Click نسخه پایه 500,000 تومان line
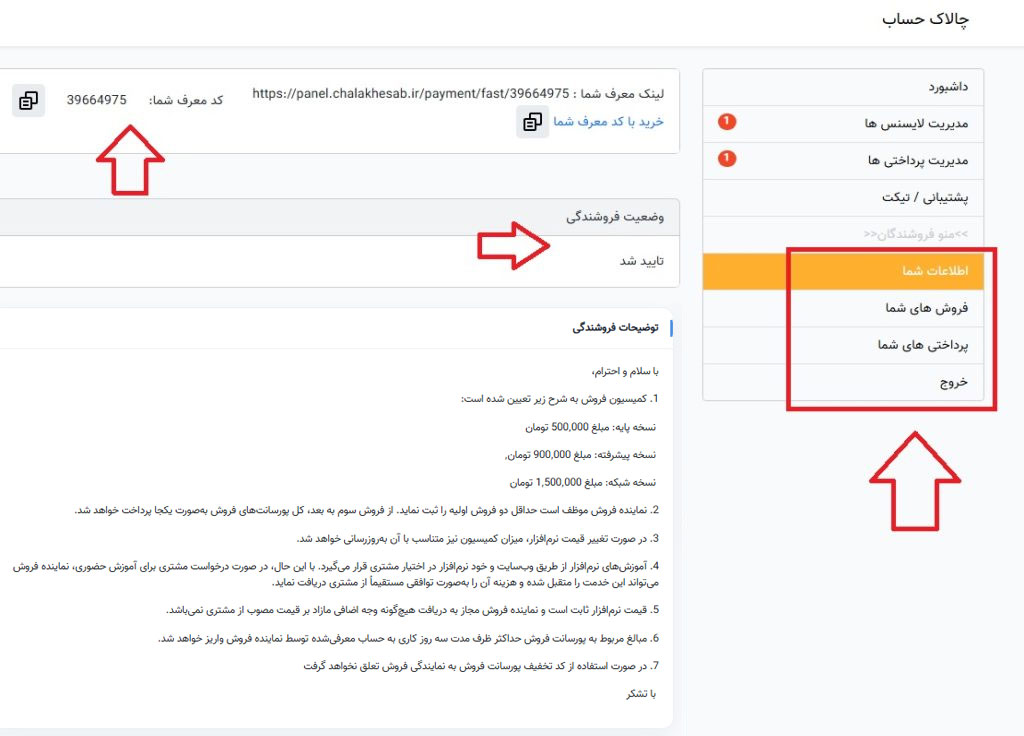Screen dimensions: 1024x736 point(590,427)
